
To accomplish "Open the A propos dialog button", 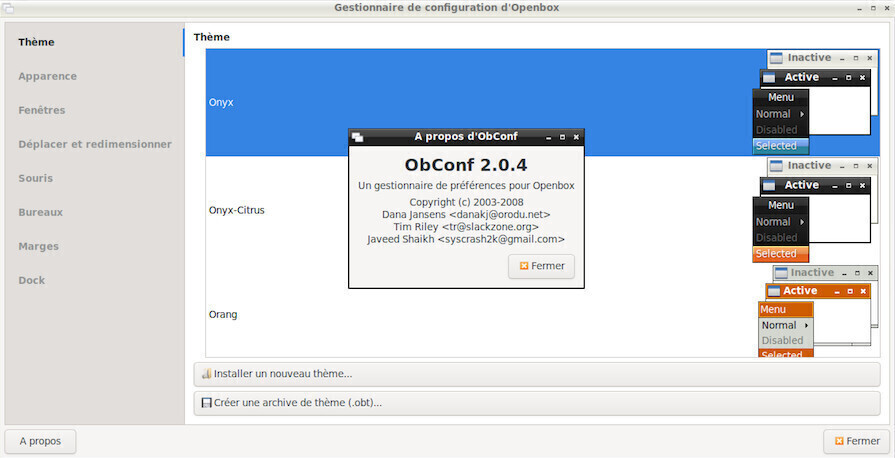I will tap(40, 441).
